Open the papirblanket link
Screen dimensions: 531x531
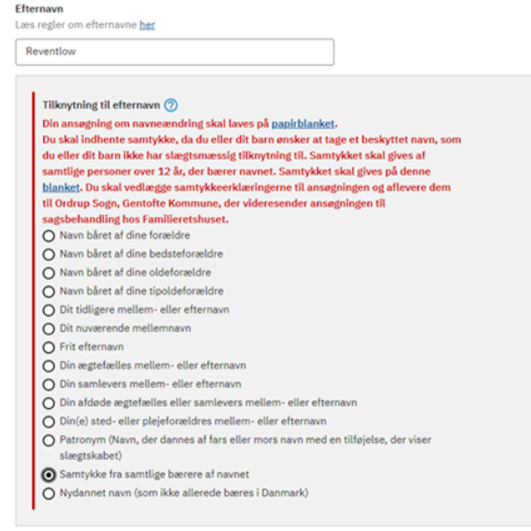(303, 124)
